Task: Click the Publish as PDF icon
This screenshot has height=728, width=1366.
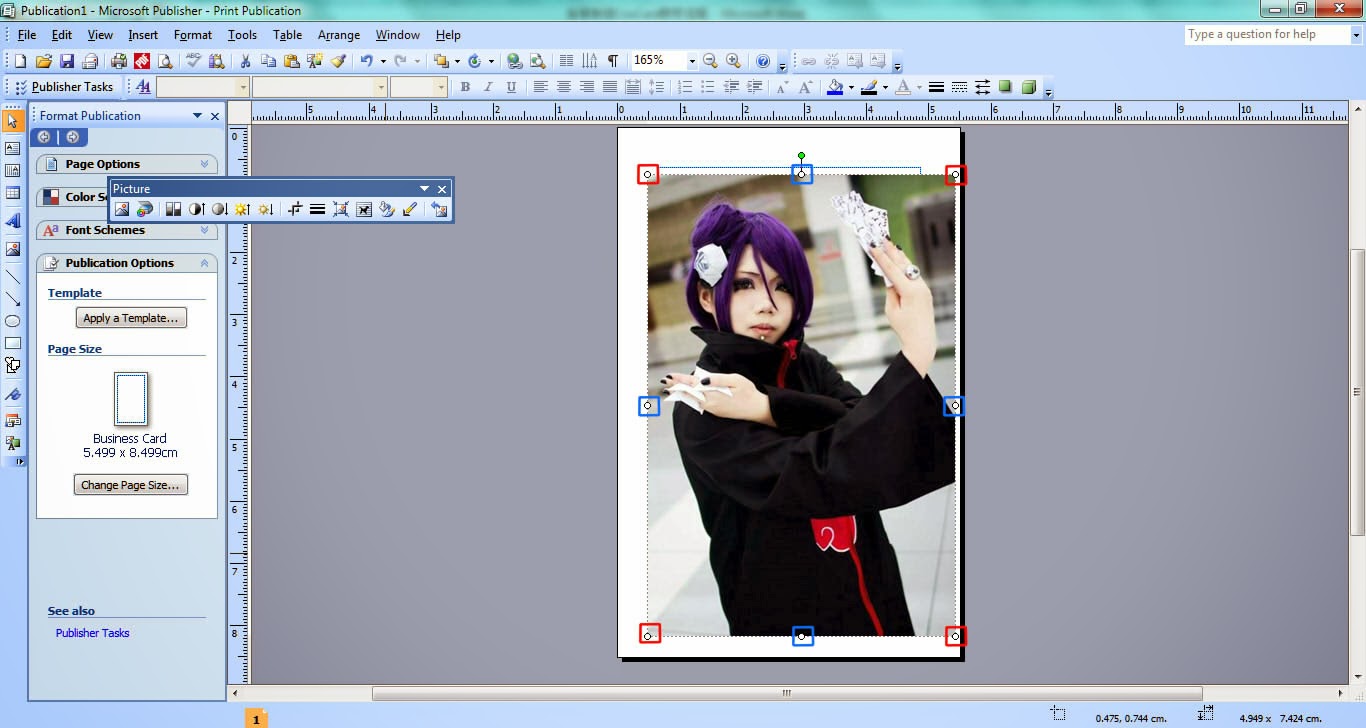Action: tap(142, 61)
